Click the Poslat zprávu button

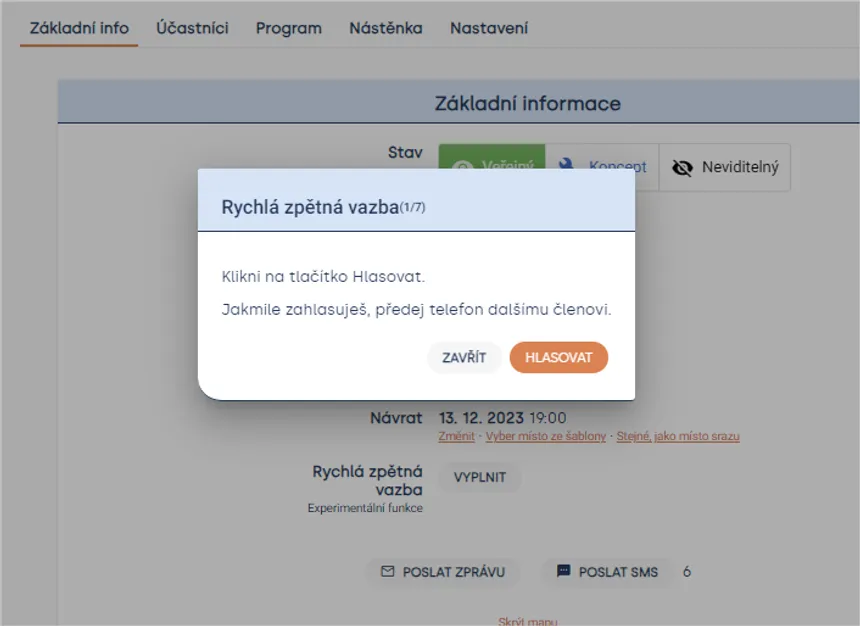click(443, 572)
